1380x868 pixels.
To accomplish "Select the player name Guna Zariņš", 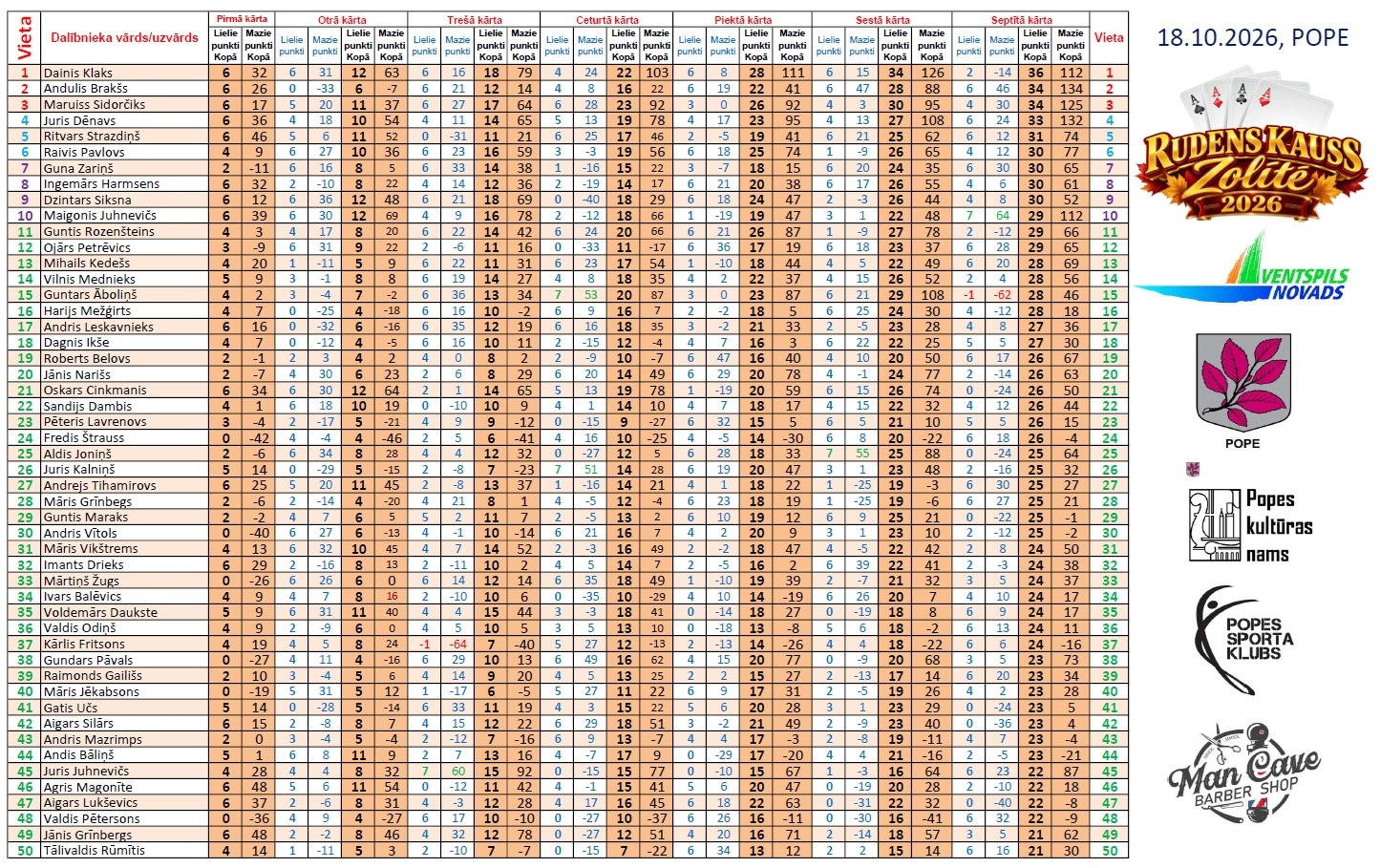I will (77, 168).
